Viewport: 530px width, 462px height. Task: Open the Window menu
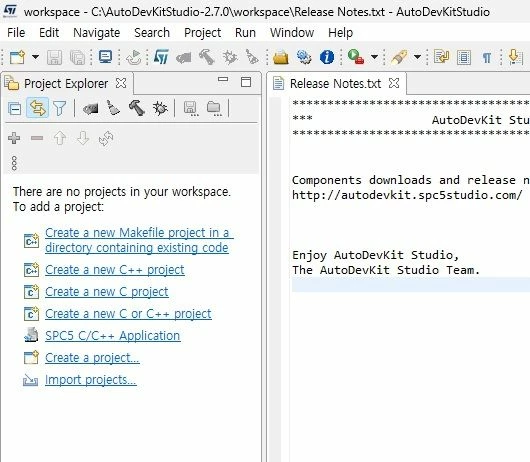click(292, 33)
